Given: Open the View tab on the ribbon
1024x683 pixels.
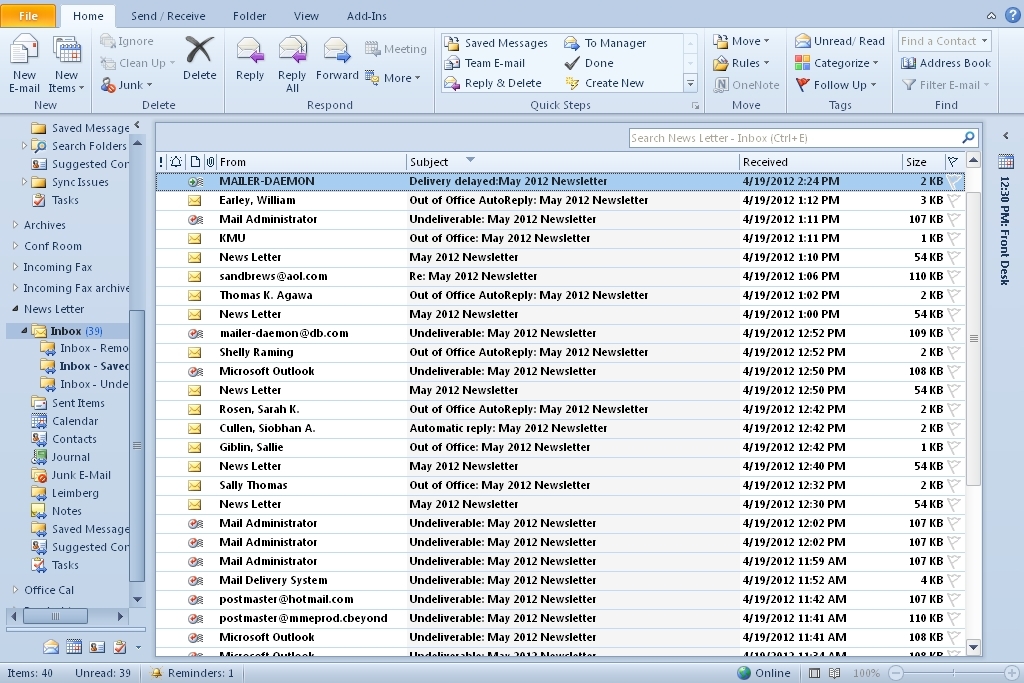Looking at the screenshot, I should (x=306, y=15).
